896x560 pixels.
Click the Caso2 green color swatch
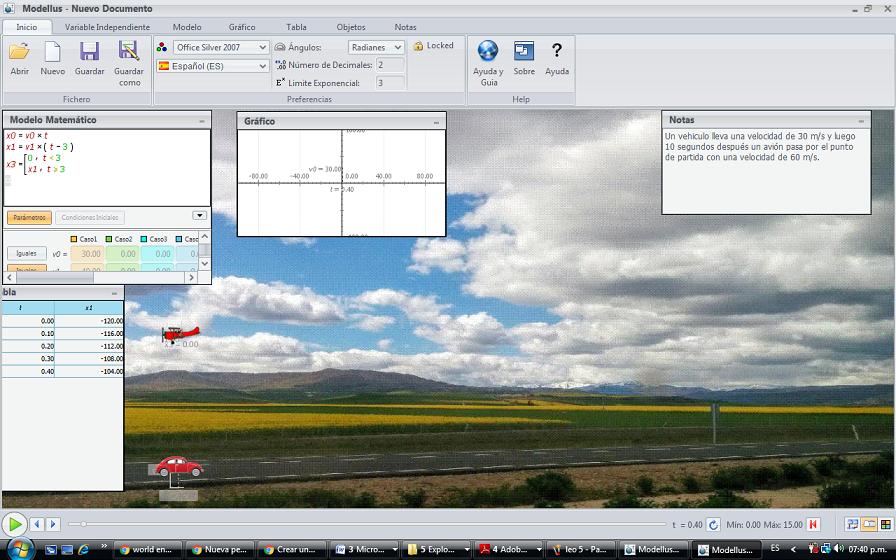tap(109, 239)
